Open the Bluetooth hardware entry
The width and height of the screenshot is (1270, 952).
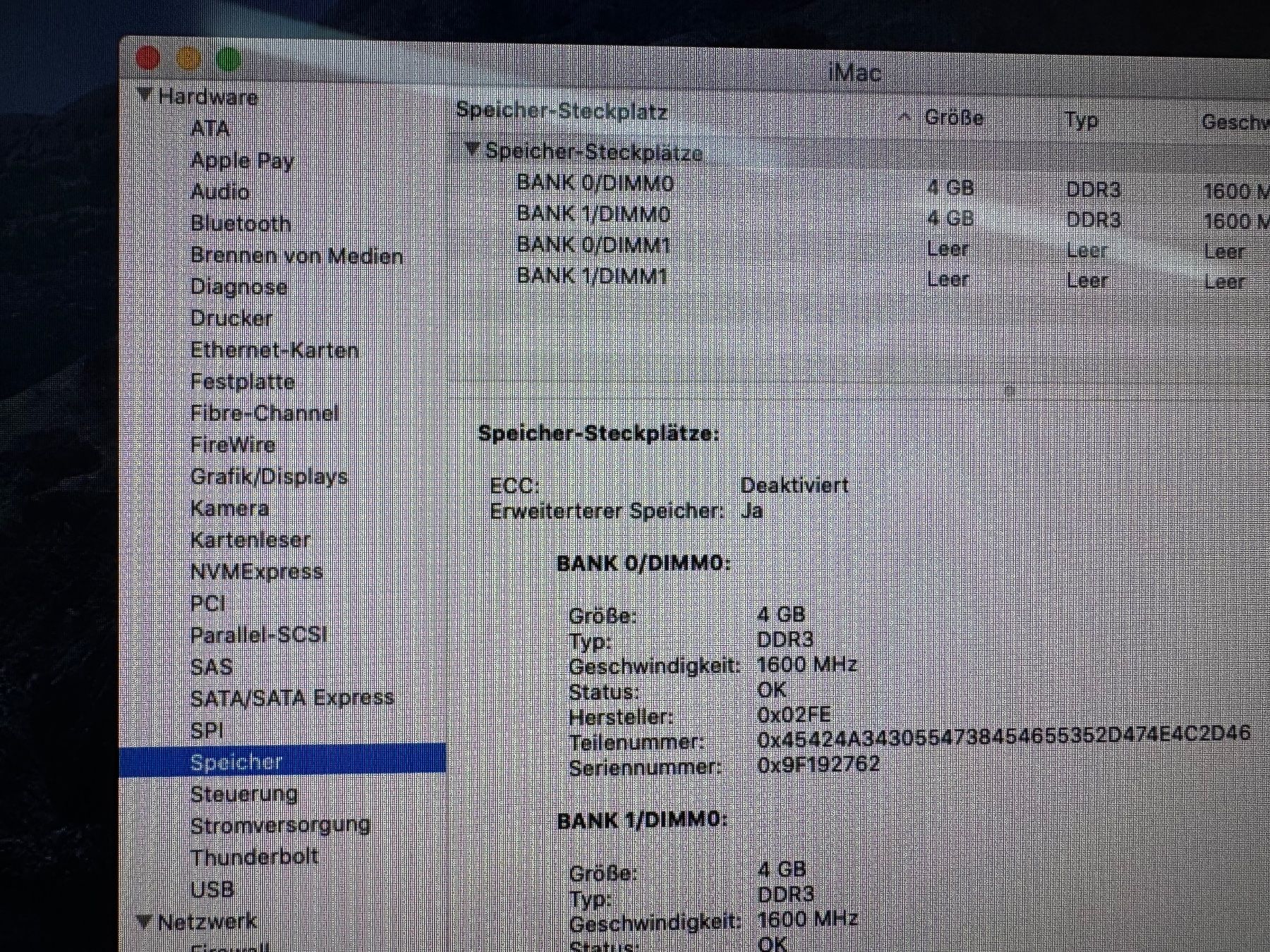tap(241, 224)
